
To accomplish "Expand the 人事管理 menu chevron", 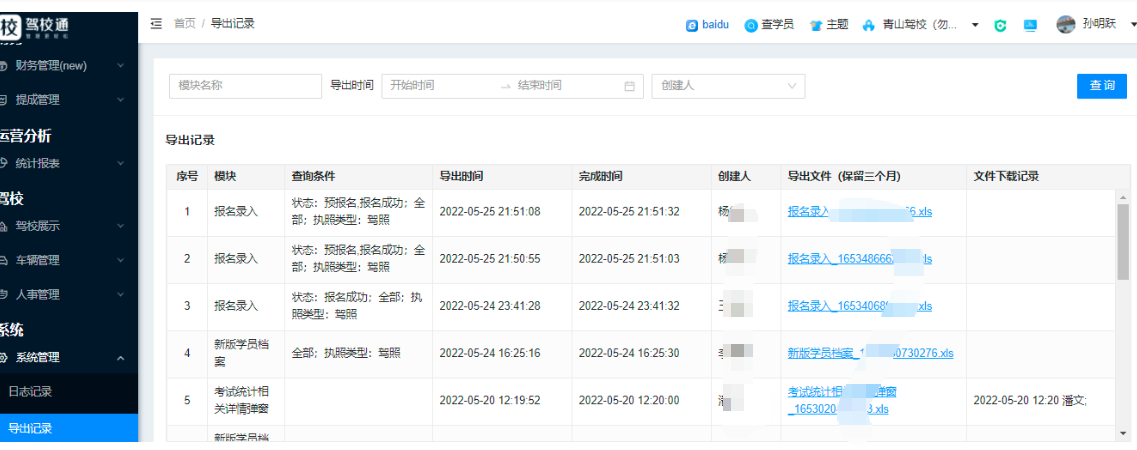I will (120, 295).
